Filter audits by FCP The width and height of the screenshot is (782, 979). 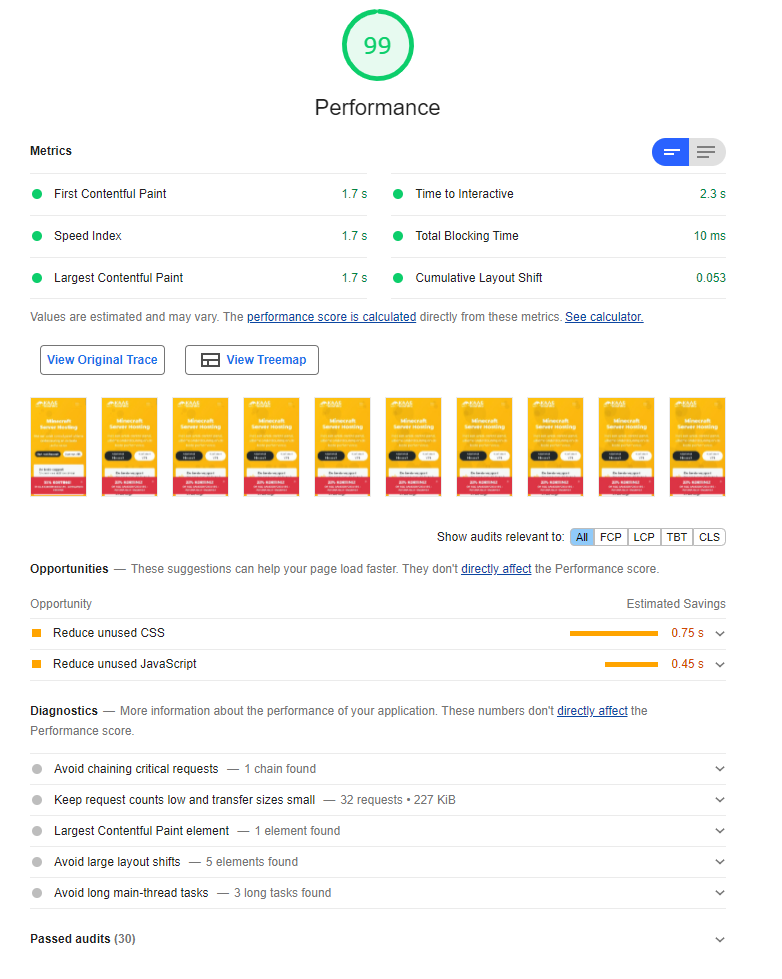611,537
